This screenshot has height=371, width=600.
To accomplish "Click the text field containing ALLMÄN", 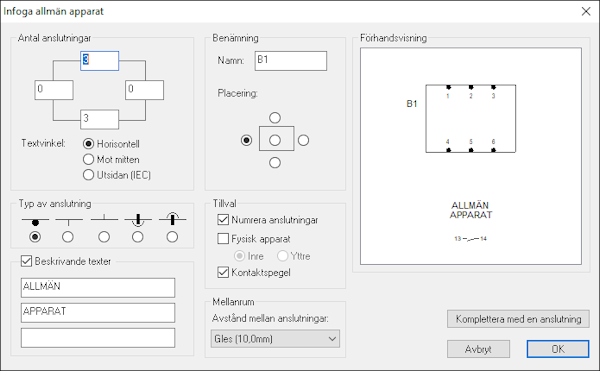I will click(98, 288).
